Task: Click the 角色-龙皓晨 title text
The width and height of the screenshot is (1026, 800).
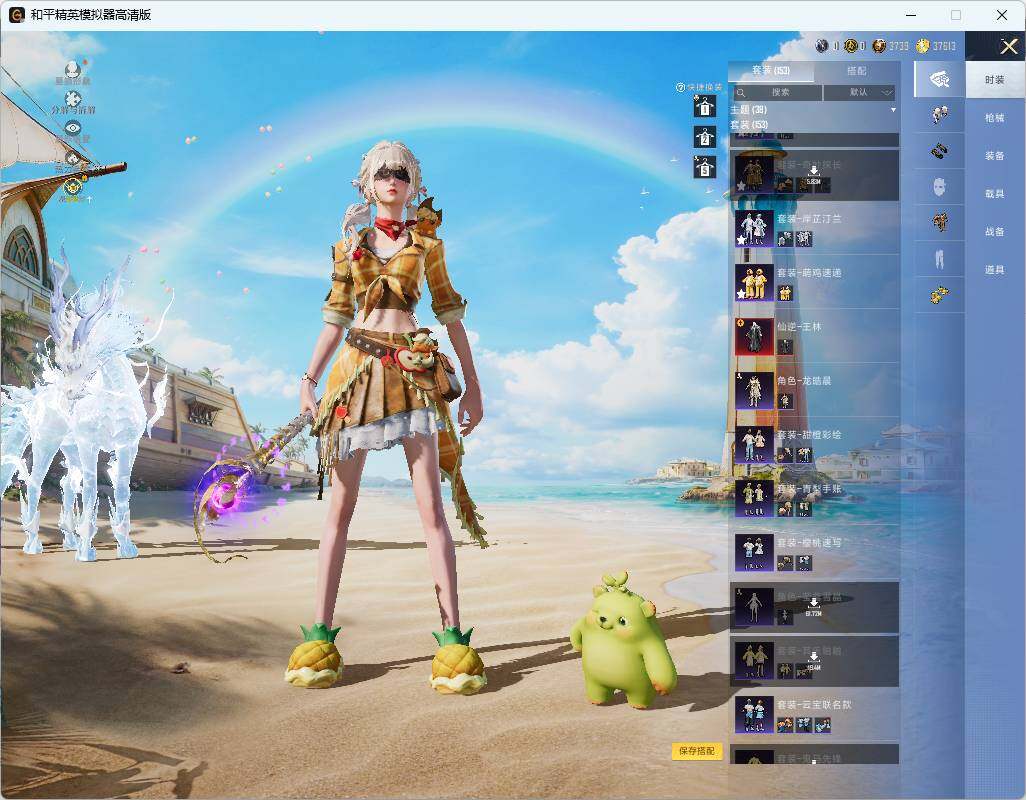Action: click(x=804, y=381)
